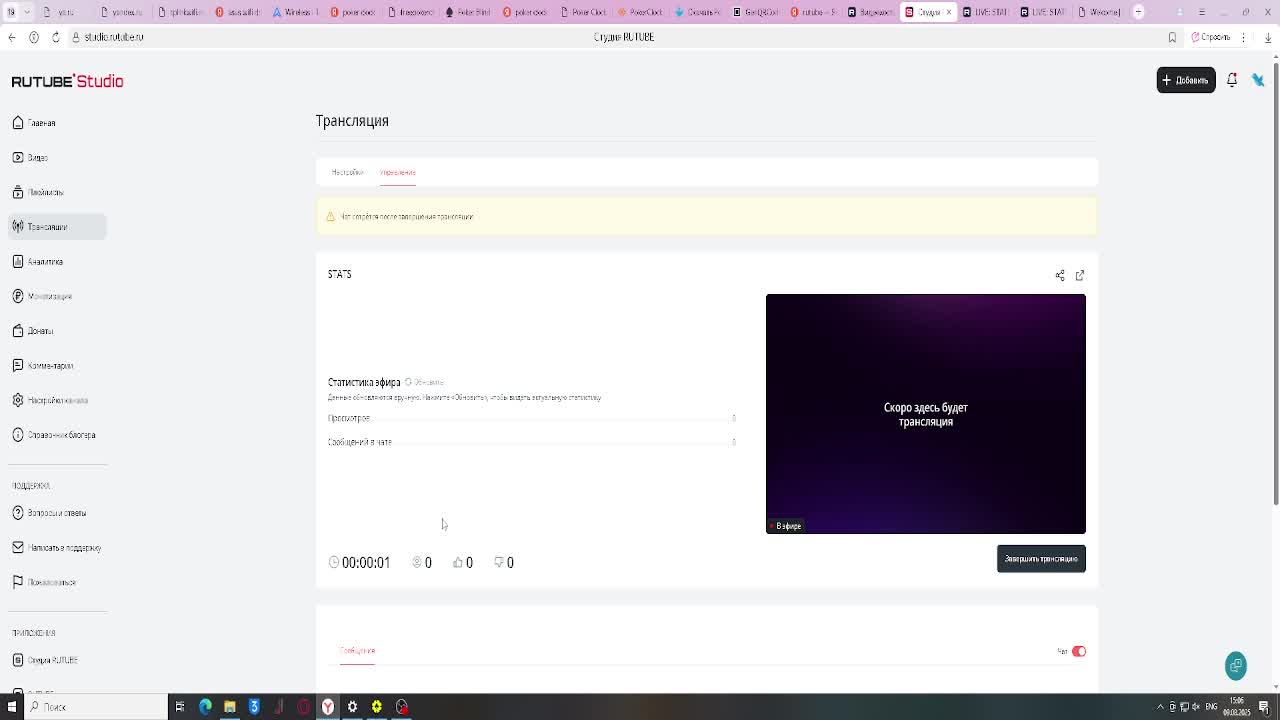The image size is (1280, 720).
Task: Reload the page in the browser
Action: [55, 37]
